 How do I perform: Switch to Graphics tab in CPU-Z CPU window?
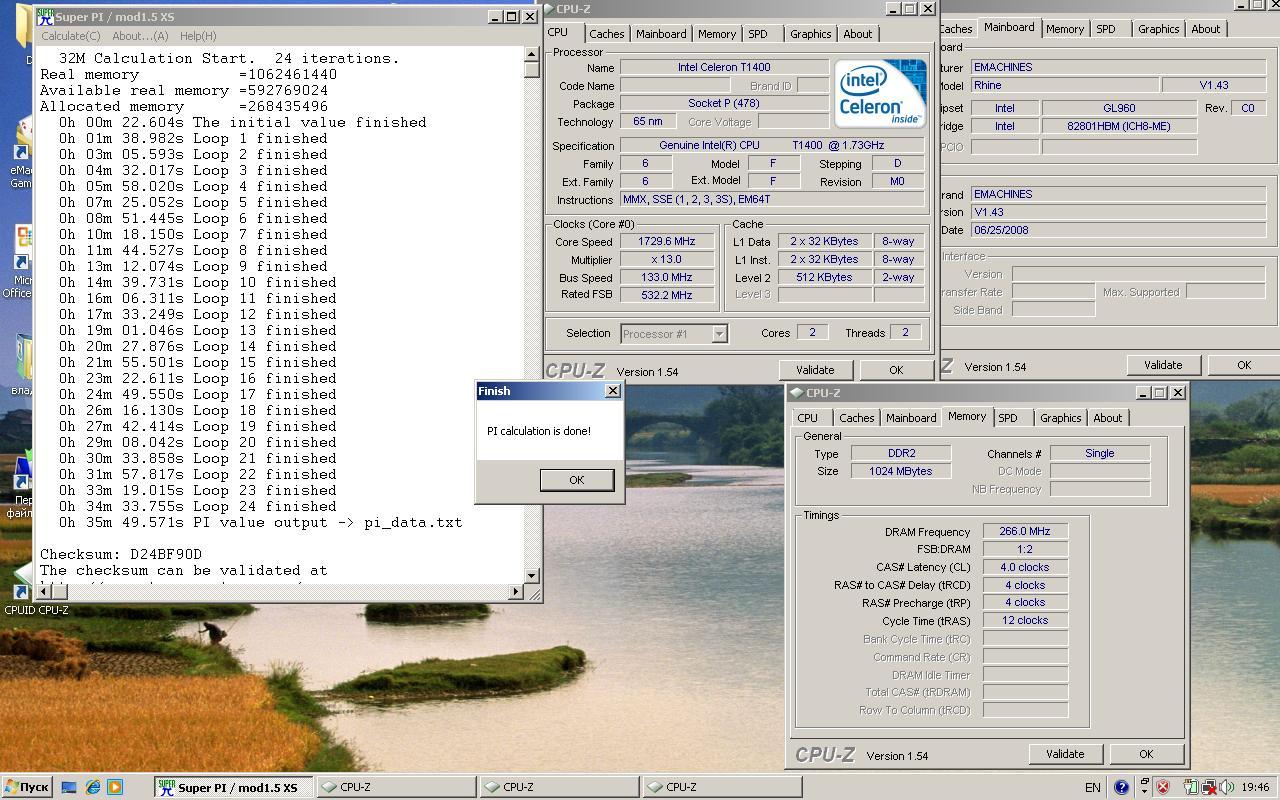coord(810,34)
